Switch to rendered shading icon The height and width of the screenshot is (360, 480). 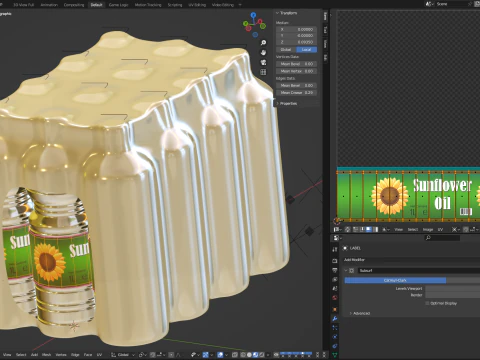point(261,355)
